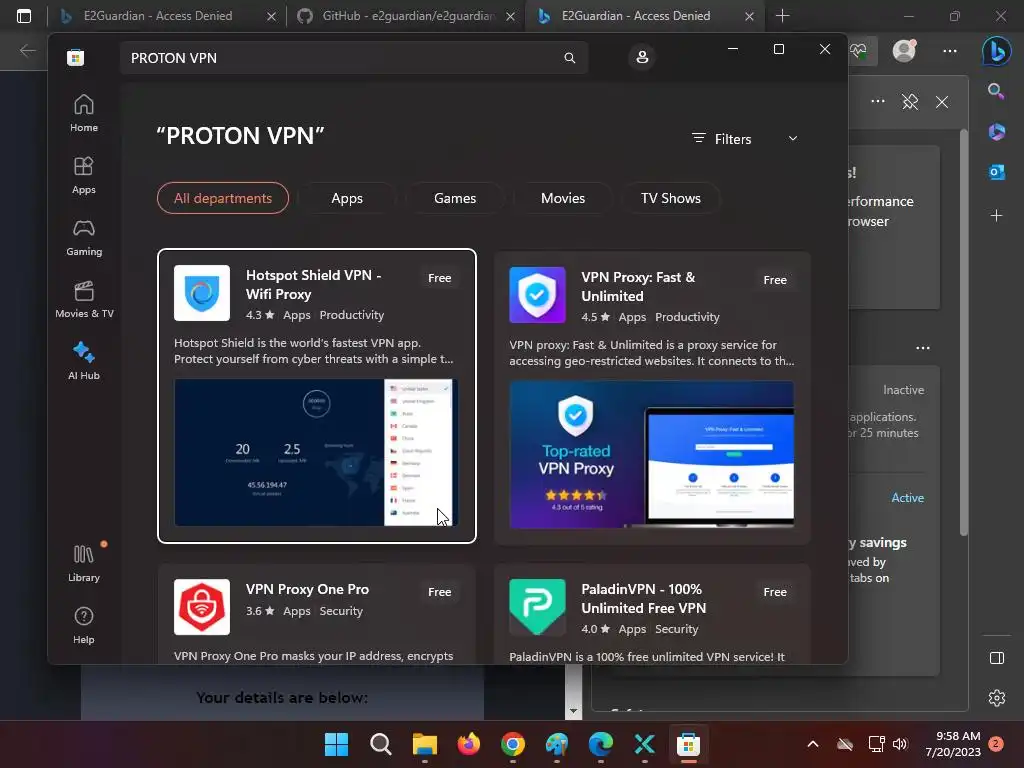The image size is (1024, 768).
Task: Open Microsoft Edge from taskbar
Action: pos(600,744)
